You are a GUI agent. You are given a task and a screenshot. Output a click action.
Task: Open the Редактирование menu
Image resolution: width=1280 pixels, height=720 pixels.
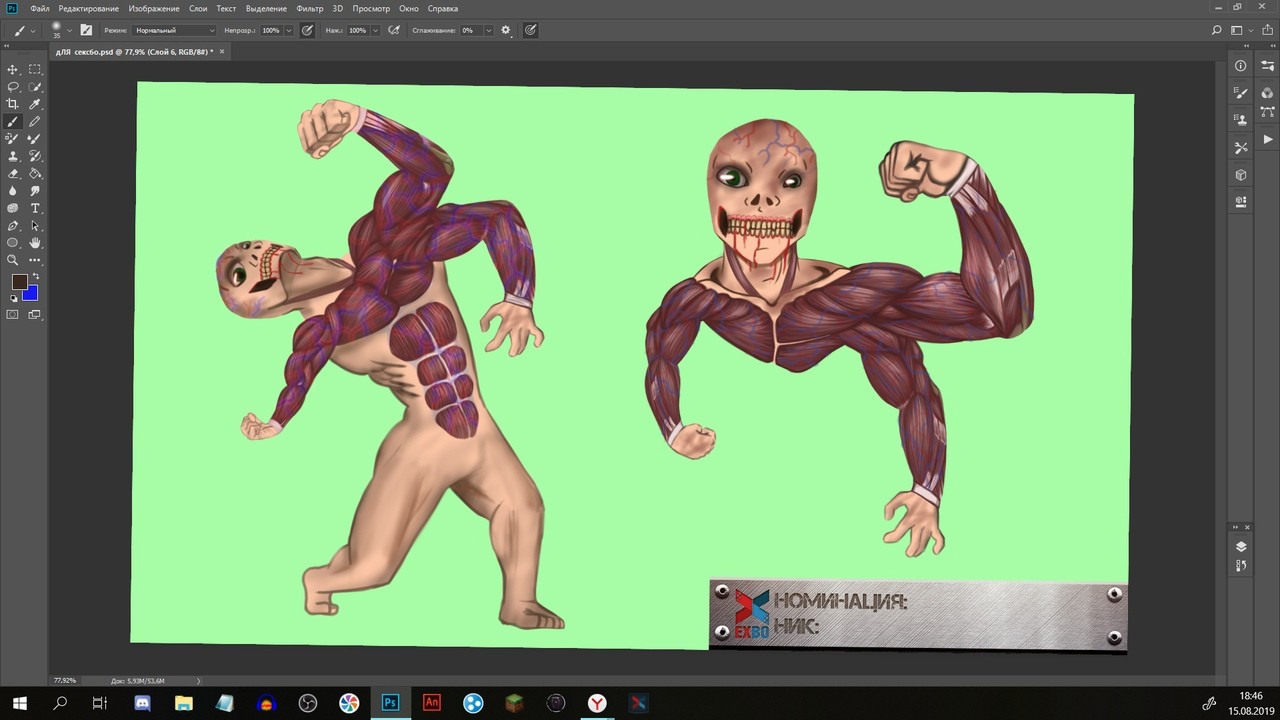point(88,8)
